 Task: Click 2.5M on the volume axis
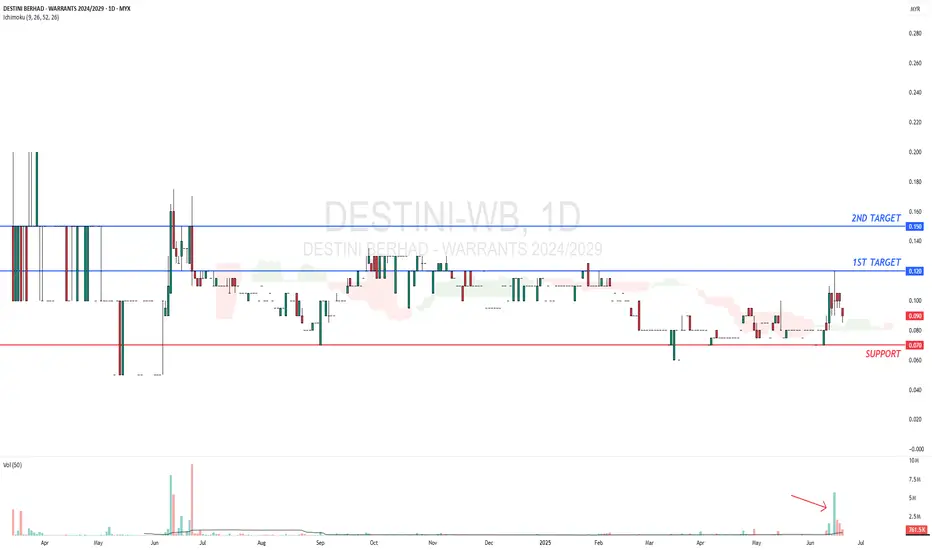914,517
